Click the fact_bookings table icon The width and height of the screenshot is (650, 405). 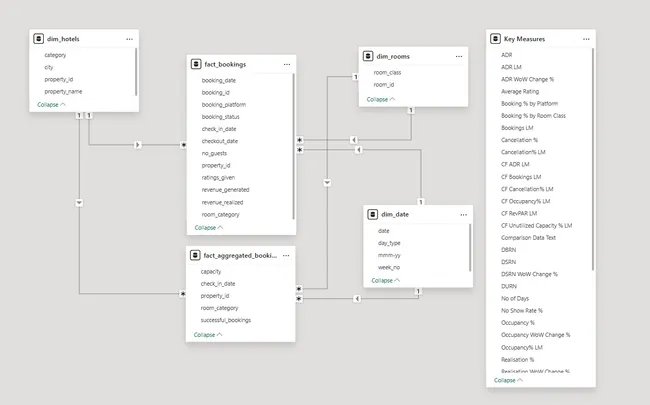tap(196, 64)
